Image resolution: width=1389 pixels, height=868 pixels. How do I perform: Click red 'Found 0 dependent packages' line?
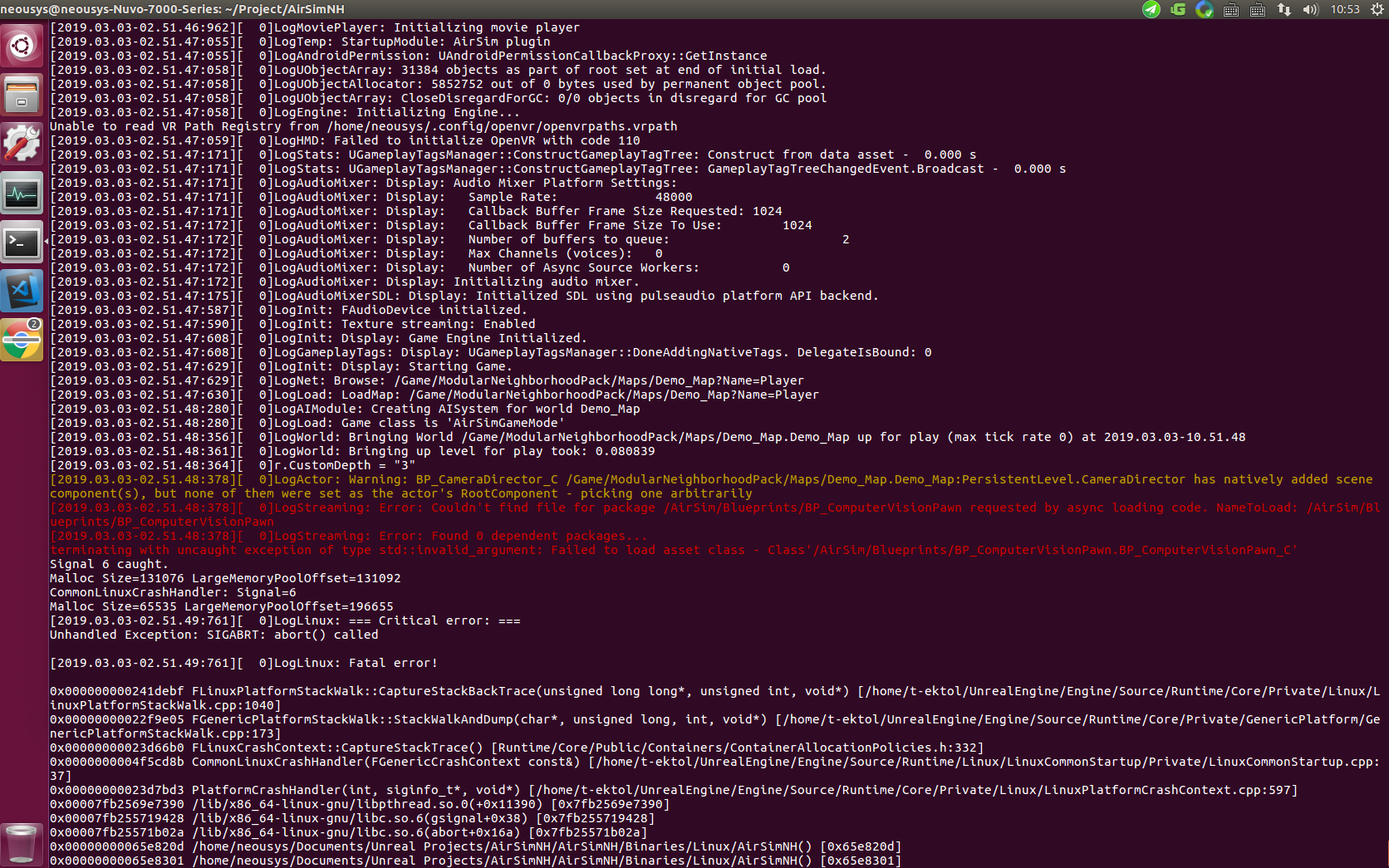(348, 536)
